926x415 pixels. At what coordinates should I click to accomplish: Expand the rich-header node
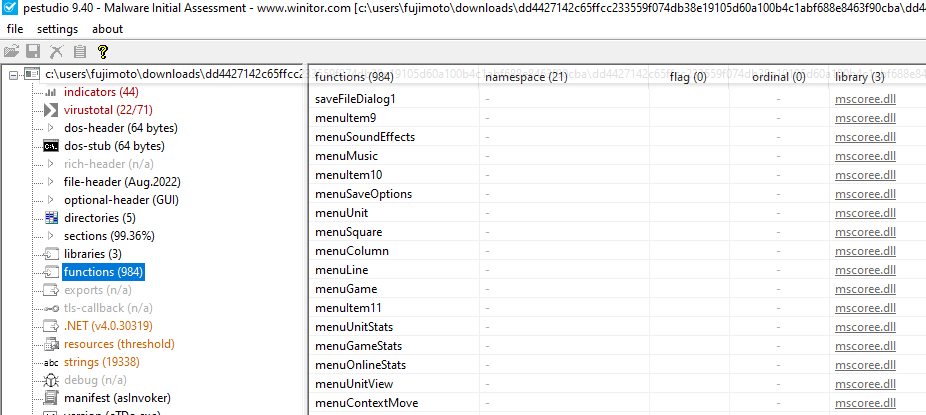[x=51, y=164]
